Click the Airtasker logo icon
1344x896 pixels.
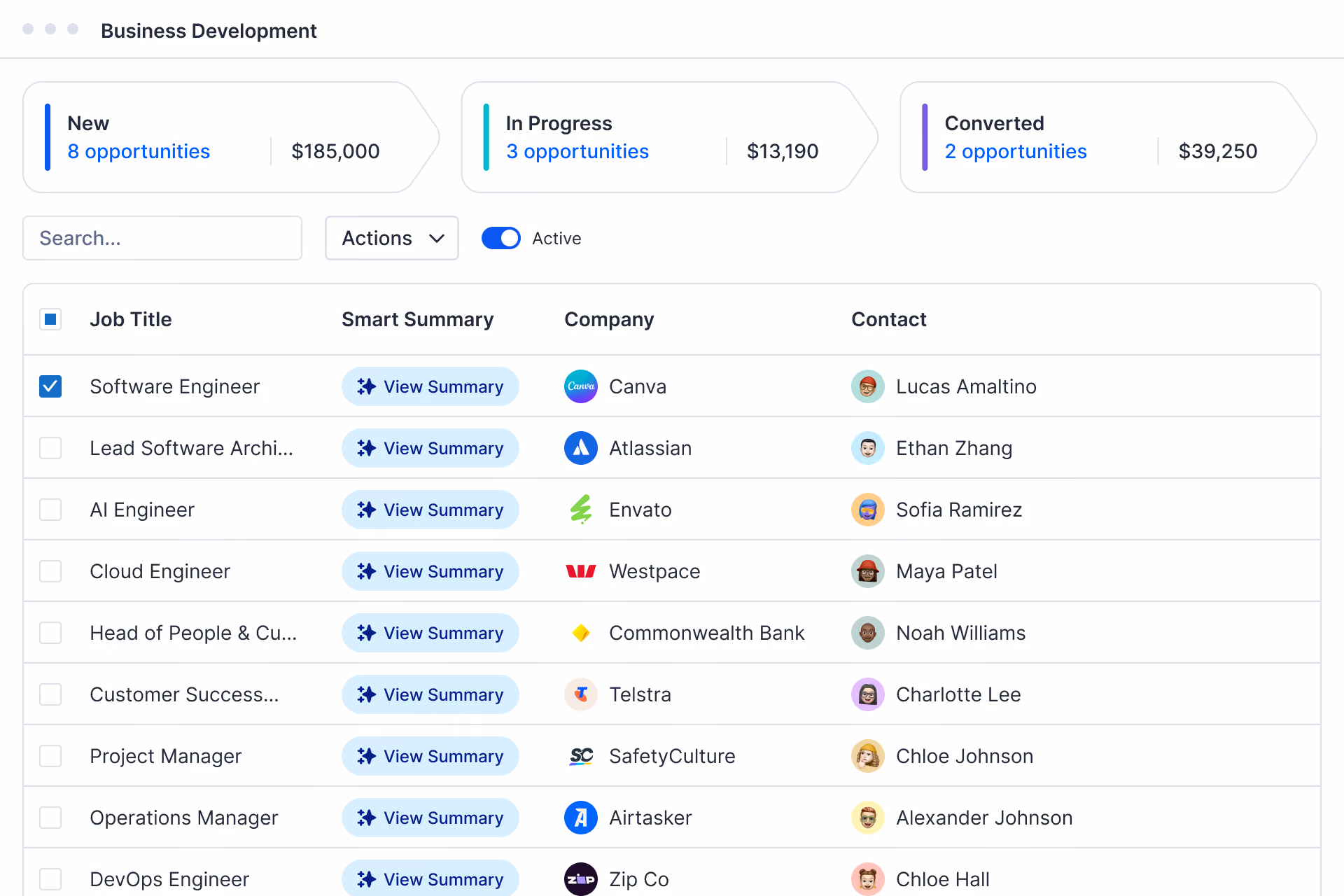pos(581,818)
